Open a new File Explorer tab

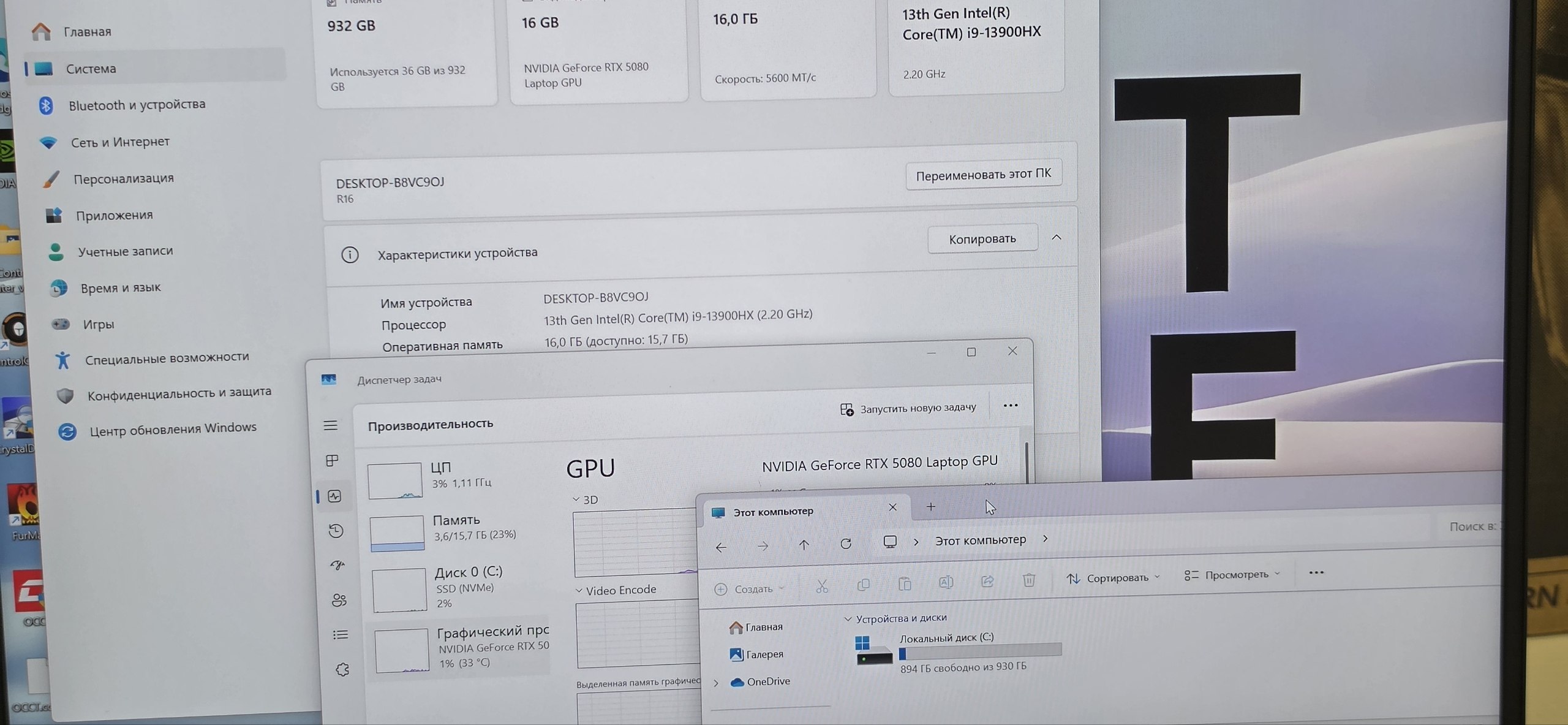tap(931, 507)
